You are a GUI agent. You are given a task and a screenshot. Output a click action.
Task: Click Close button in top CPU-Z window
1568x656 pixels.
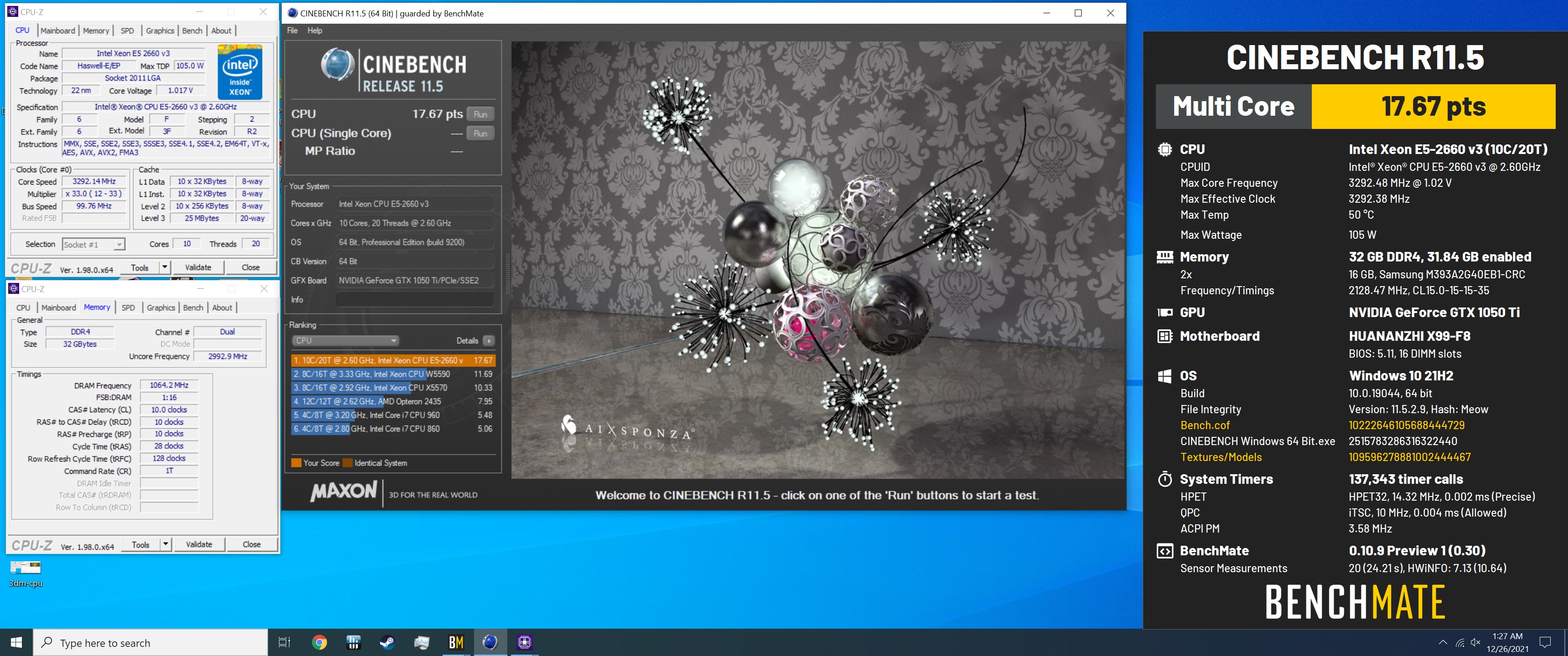click(x=251, y=267)
